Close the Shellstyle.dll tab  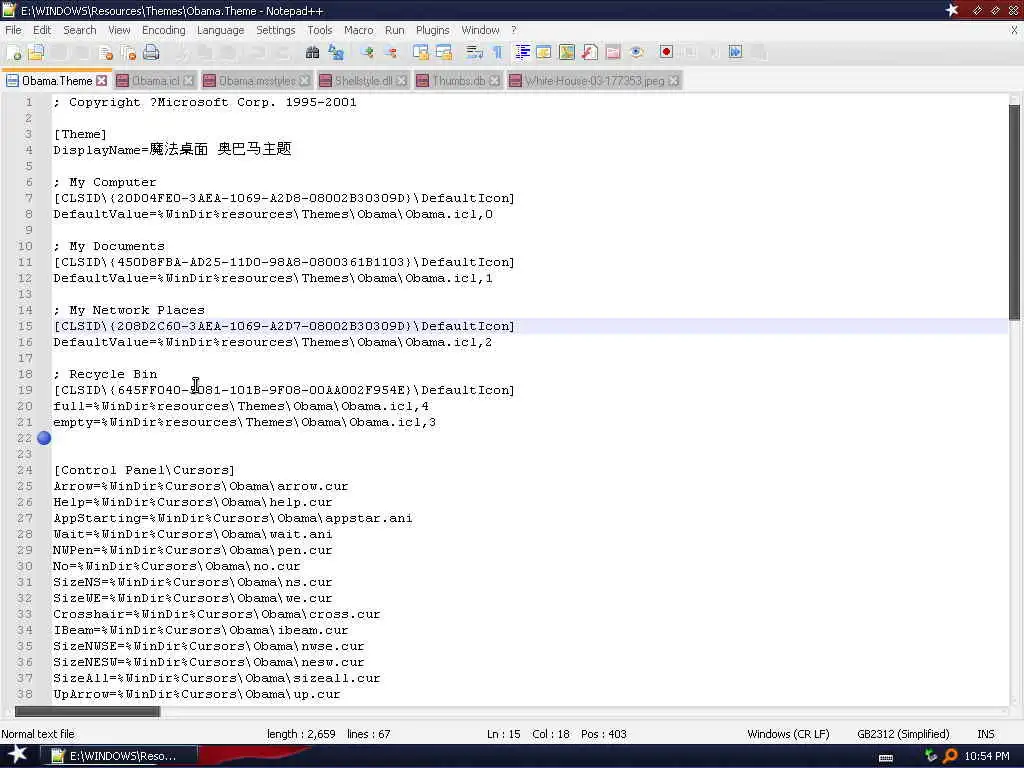tap(402, 80)
